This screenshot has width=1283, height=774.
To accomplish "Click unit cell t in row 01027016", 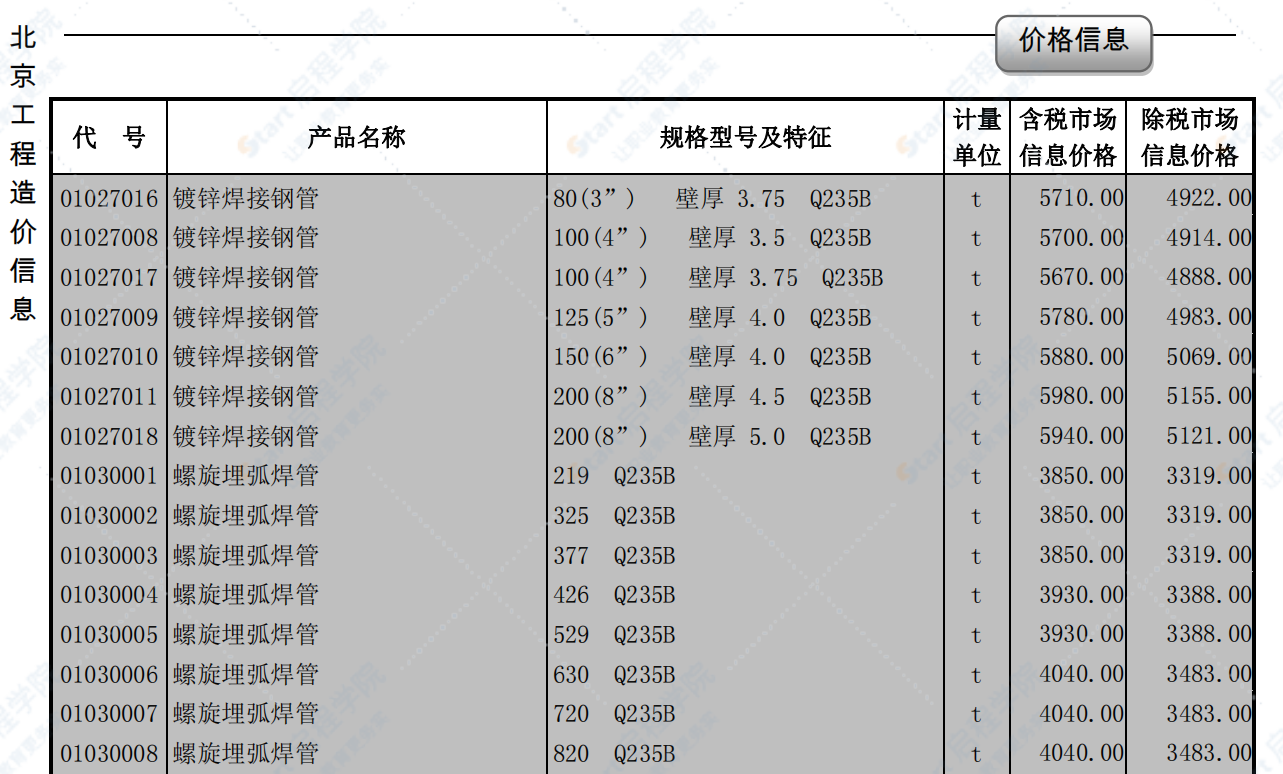I will pos(976,200).
